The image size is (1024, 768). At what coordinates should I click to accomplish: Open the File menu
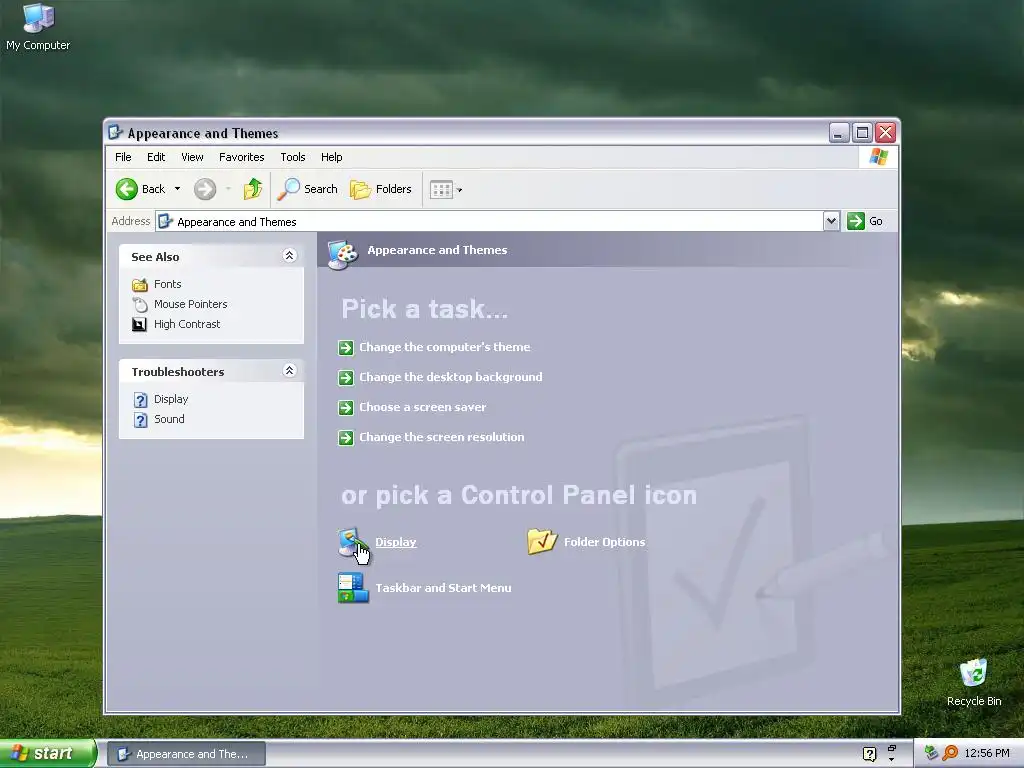coord(123,157)
